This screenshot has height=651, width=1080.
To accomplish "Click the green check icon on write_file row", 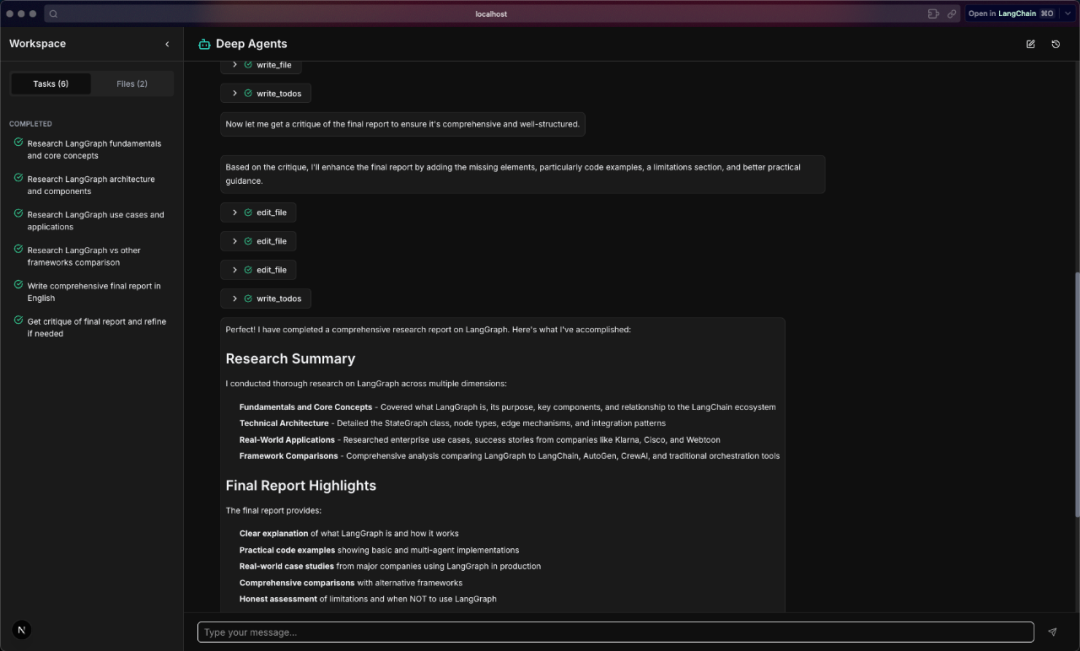I will (x=248, y=65).
